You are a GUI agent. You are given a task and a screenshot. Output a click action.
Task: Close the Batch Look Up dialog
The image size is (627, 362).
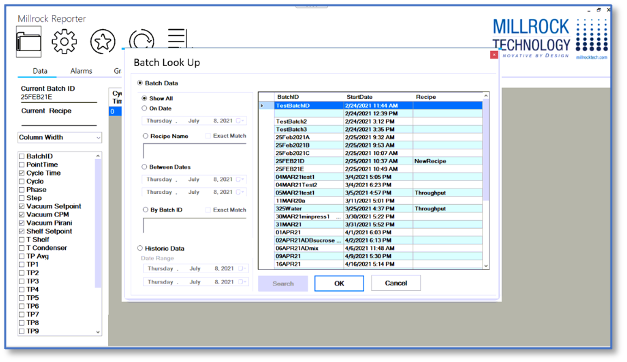494,54
